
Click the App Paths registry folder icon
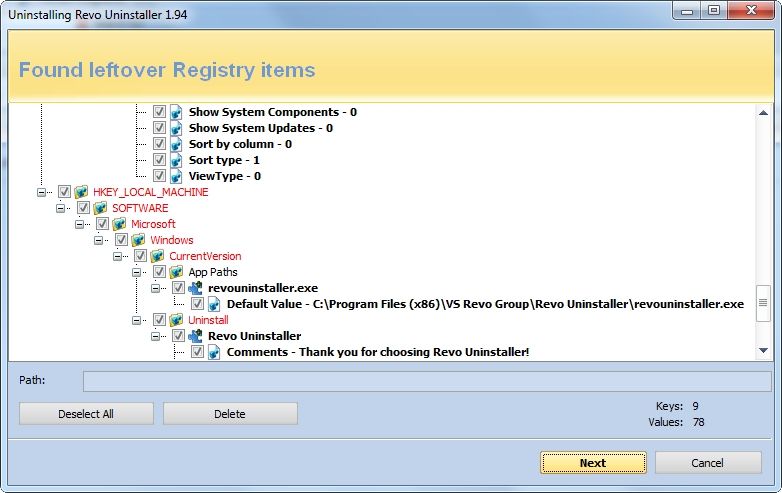176,272
